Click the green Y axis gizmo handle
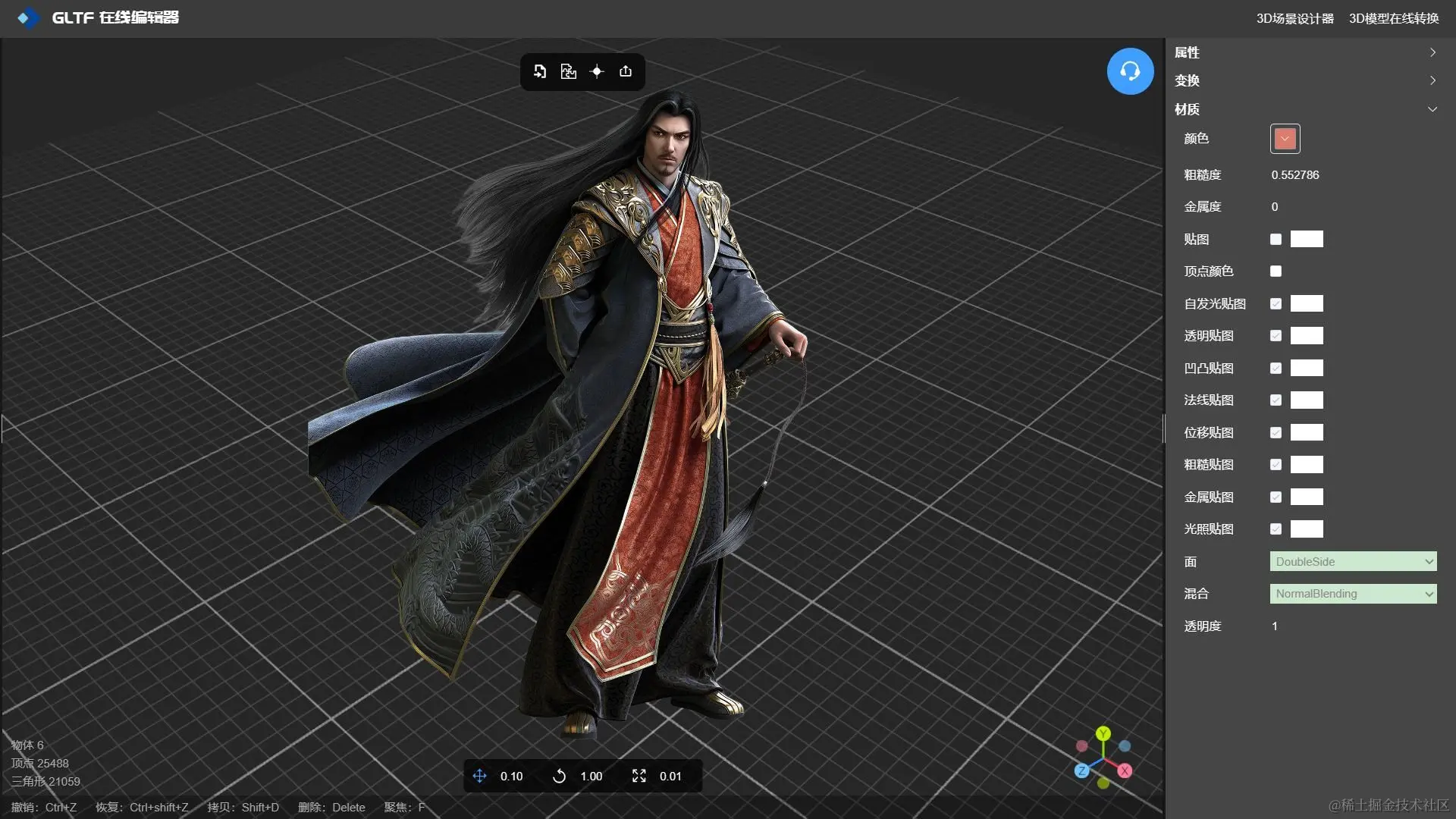Viewport: 1456px width, 819px height. coord(1103,733)
